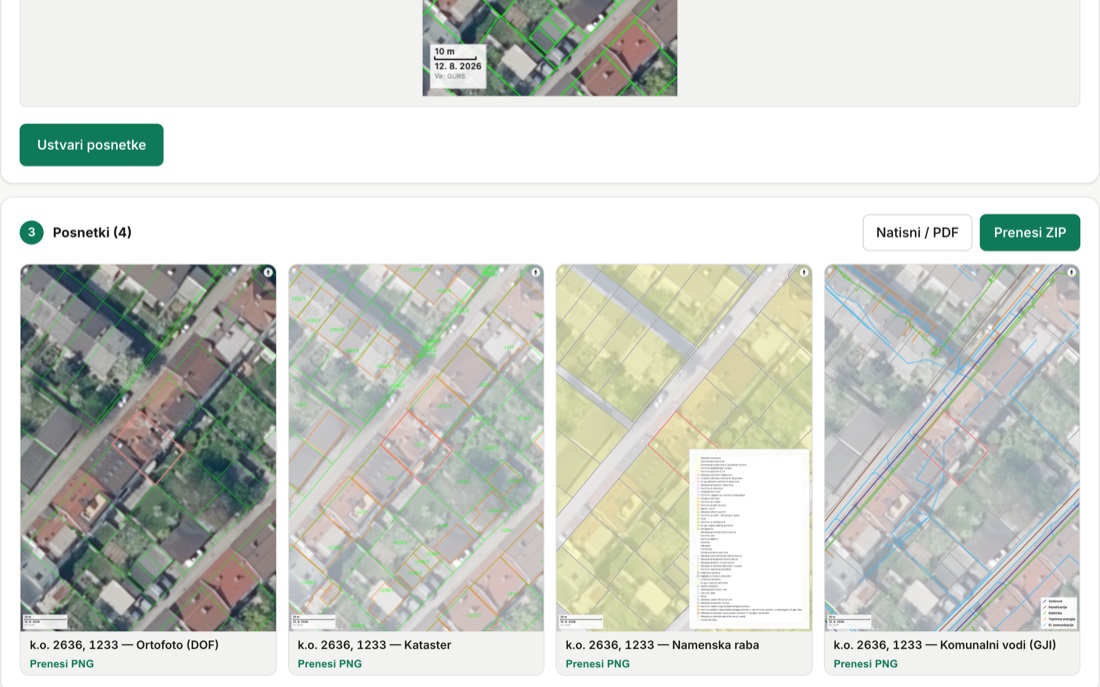Download PNG of the Ortofoto (DOF) snapshot
Screen dimensions: 1100x687
click(x=62, y=664)
